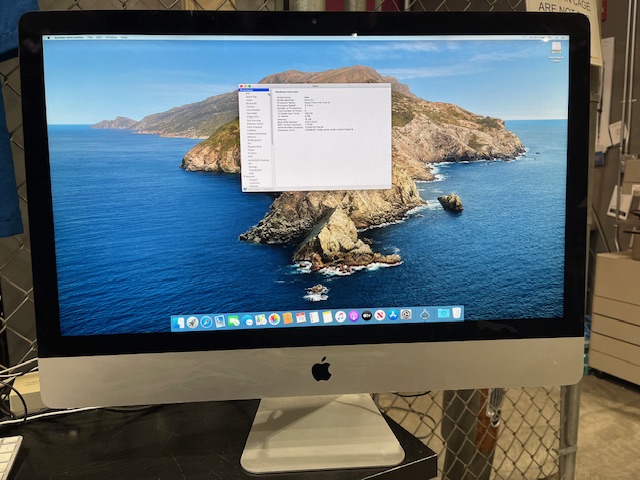The image size is (640, 480).
Task: Open the Window menu
Action: click(111, 37)
